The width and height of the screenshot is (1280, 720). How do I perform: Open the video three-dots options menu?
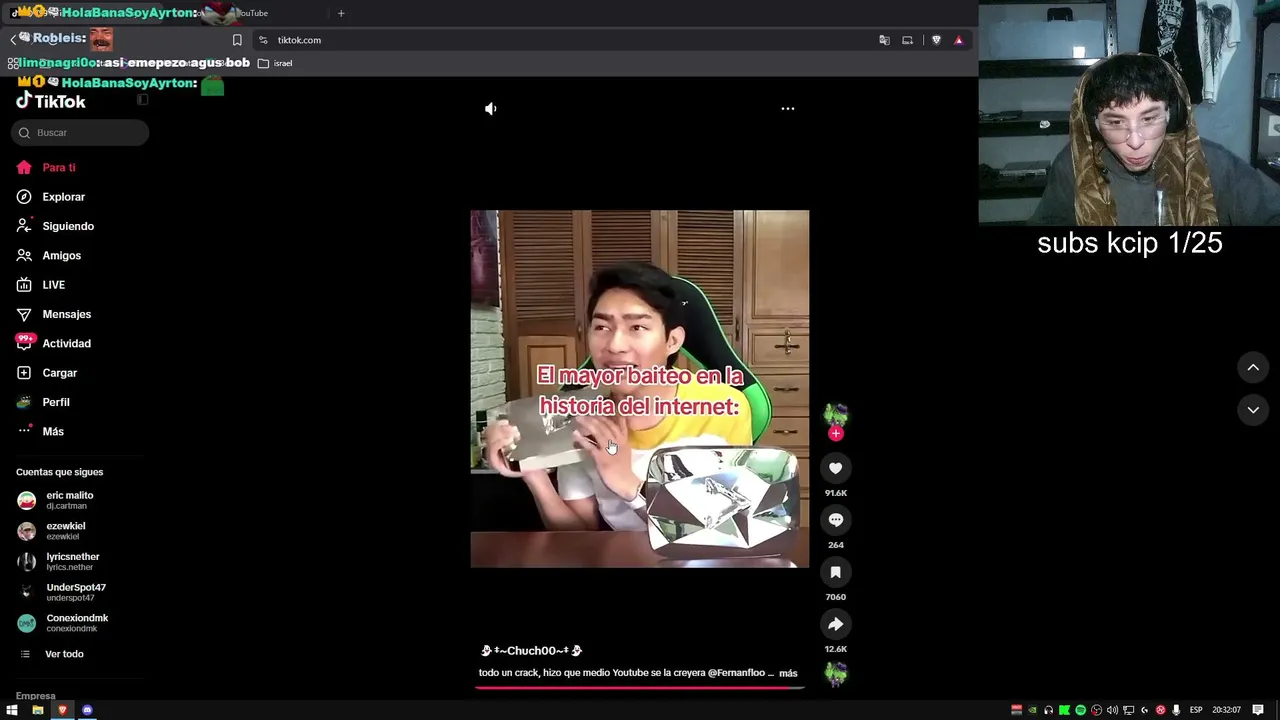tap(788, 108)
